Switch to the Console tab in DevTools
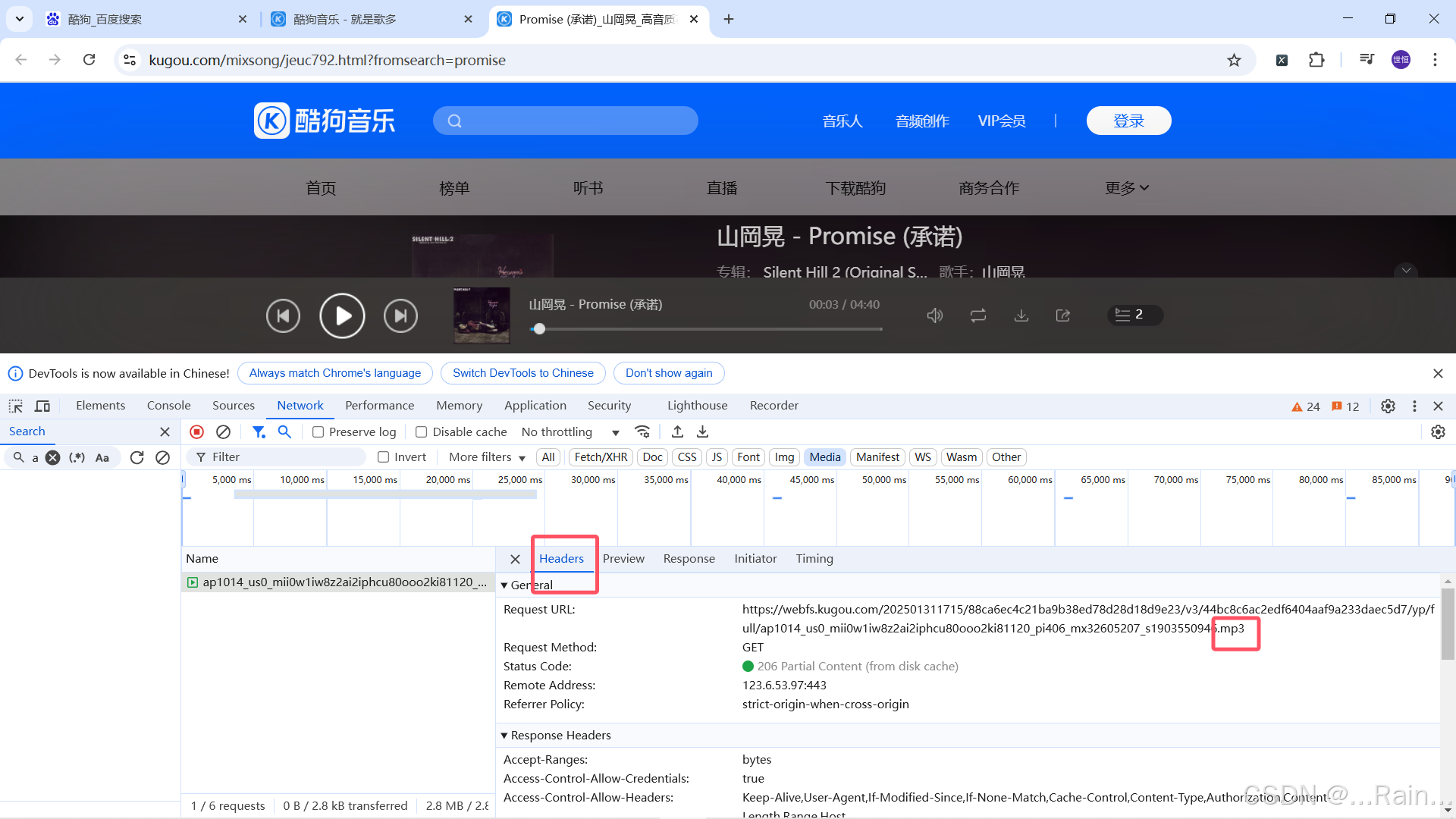Screen dimensions: 1456x819 coord(168,406)
